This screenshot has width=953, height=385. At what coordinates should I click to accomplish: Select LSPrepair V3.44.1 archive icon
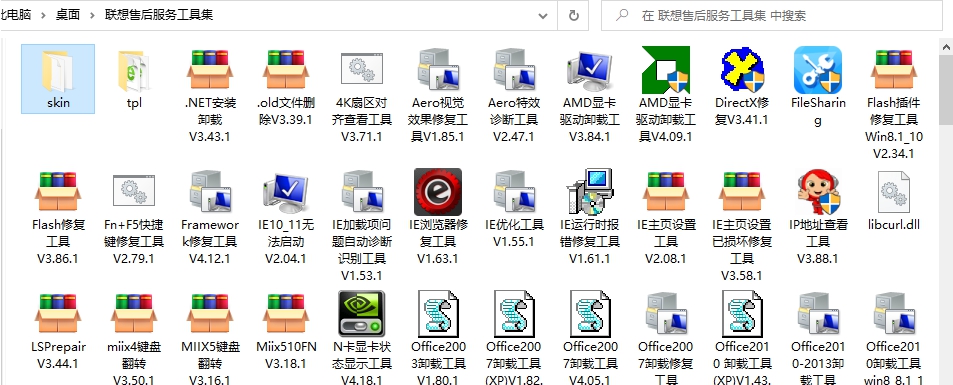point(58,314)
